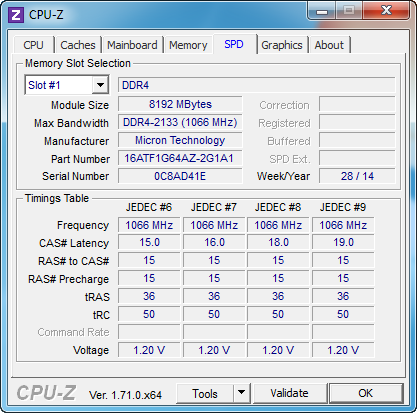Select the Module Size 8192 MBytes field
The width and height of the screenshot is (417, 413).
coord(180,104)
